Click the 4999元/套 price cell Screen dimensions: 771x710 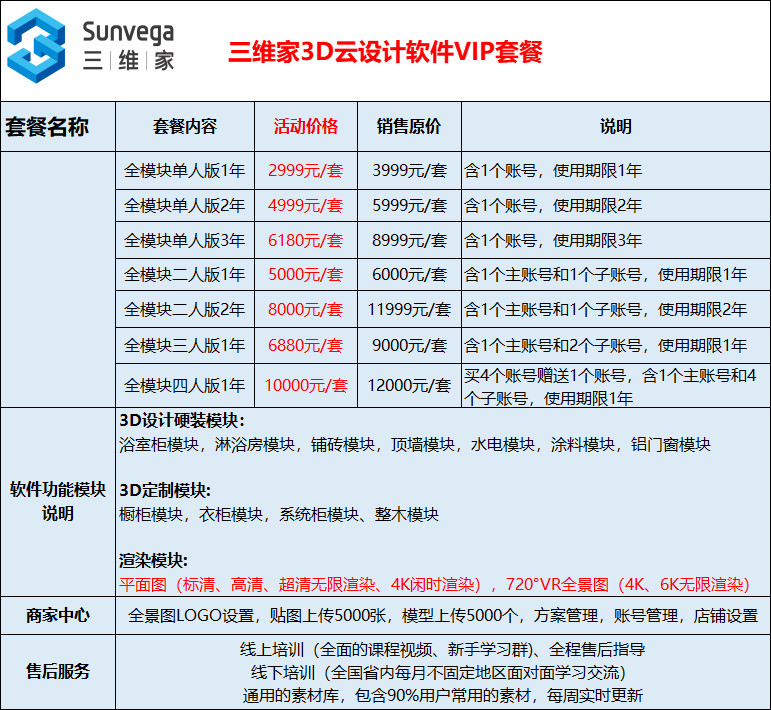pos(306,206)
